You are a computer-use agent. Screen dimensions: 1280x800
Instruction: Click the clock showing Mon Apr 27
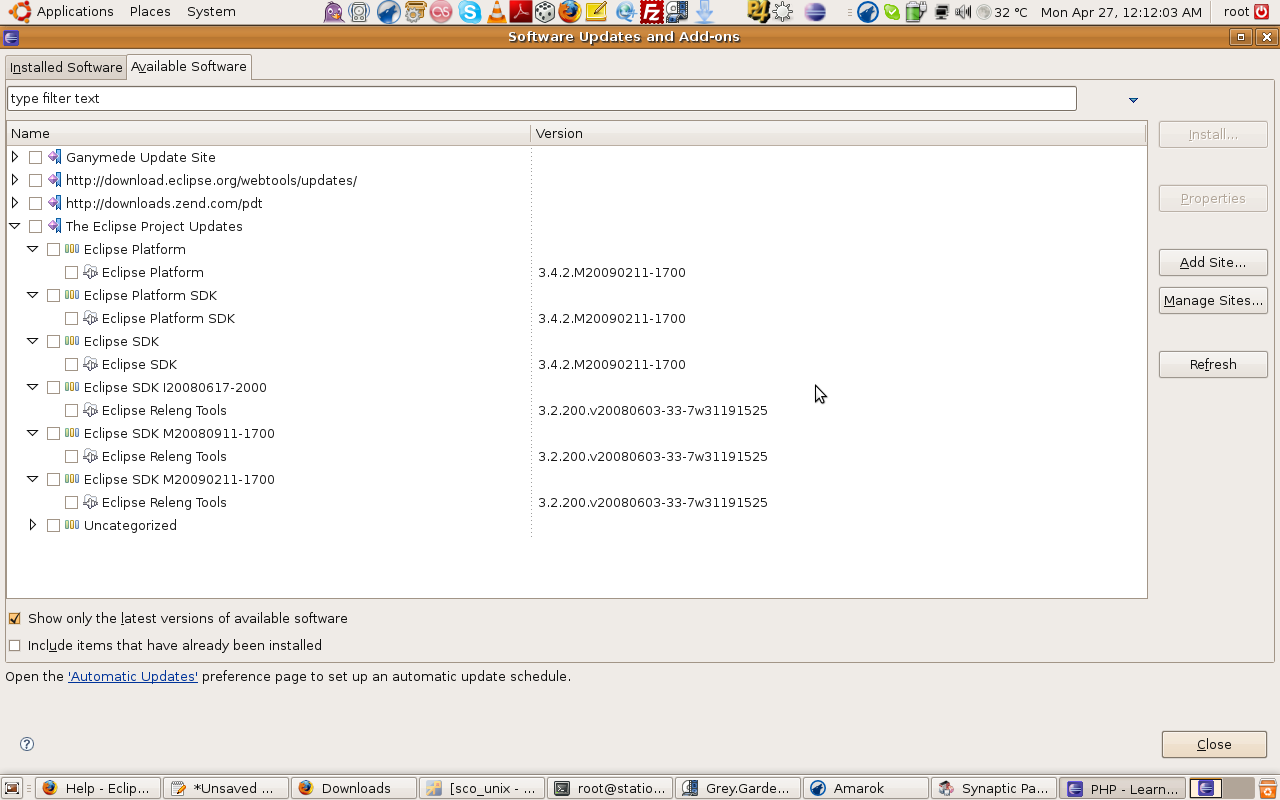1121,12
